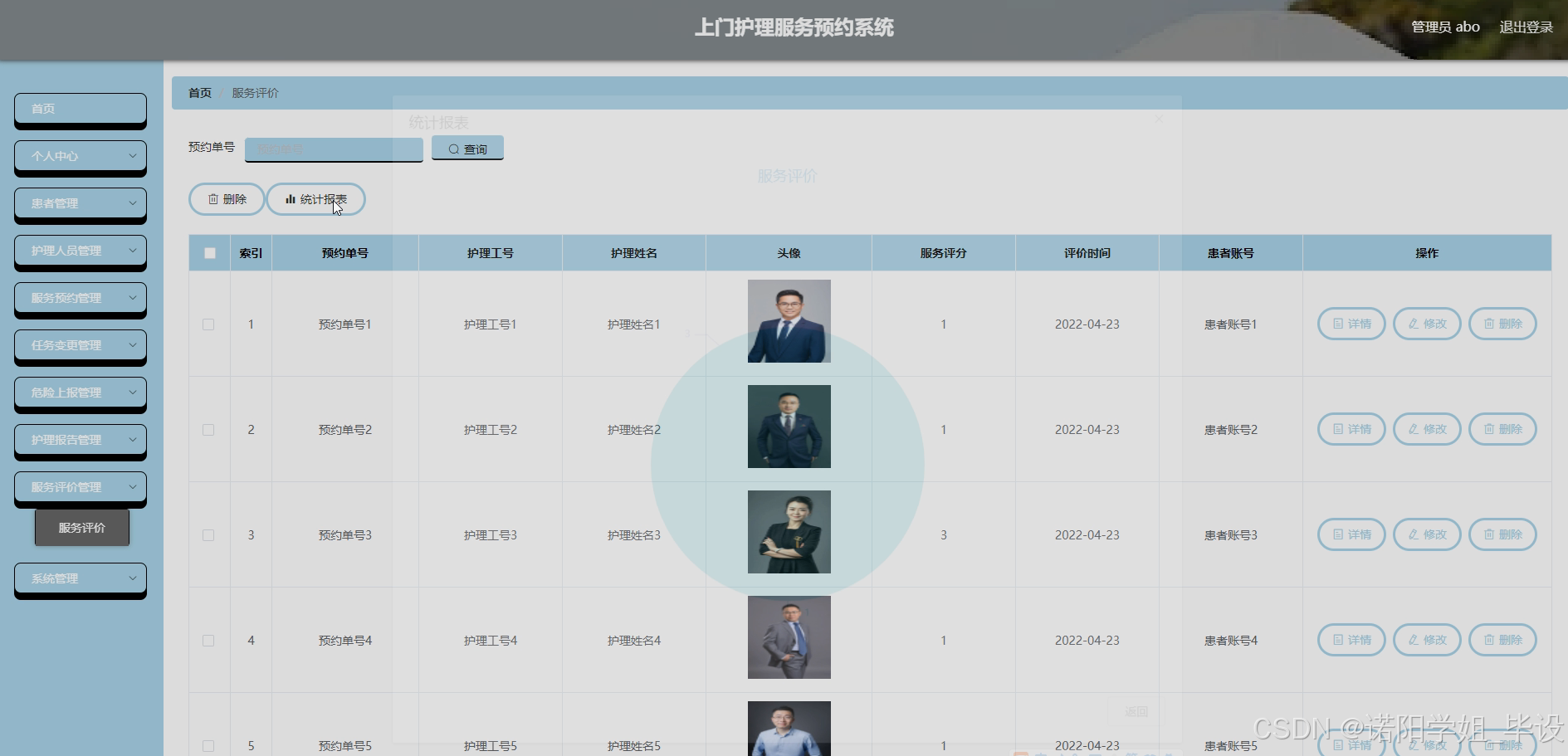Check the row 5 checkbox
The width and height of the screenshot is (1568, 756).
[208, 746]
